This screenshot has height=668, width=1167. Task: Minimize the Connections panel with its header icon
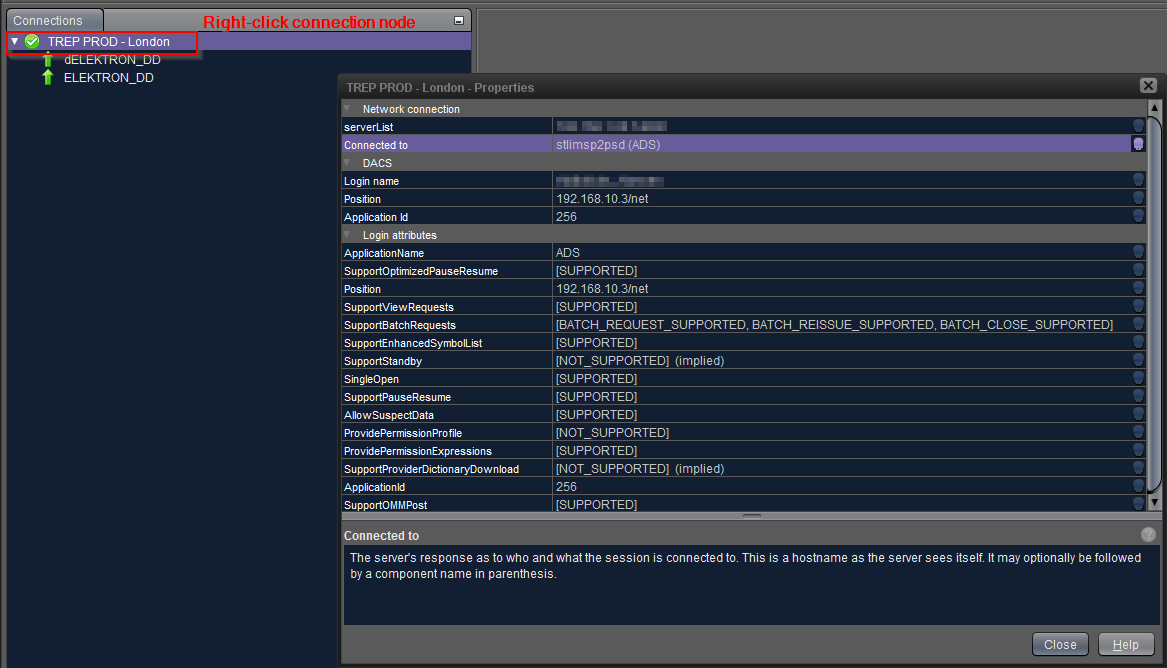(x=458, y=21)
